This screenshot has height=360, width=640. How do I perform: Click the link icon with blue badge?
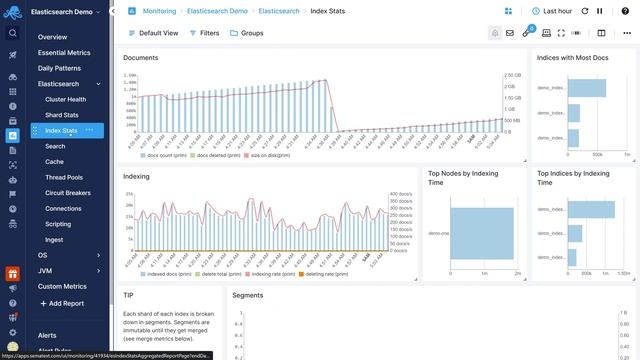click(527, 33)
